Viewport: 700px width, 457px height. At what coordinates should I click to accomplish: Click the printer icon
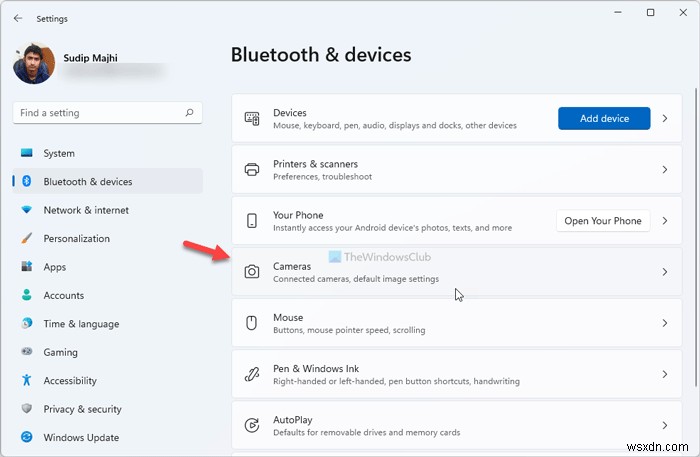pos(252,170)
